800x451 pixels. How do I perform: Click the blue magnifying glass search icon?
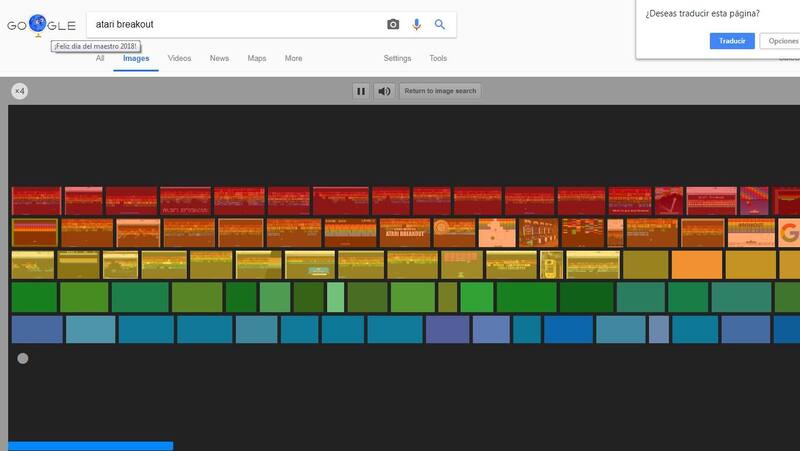pos(439,24)
